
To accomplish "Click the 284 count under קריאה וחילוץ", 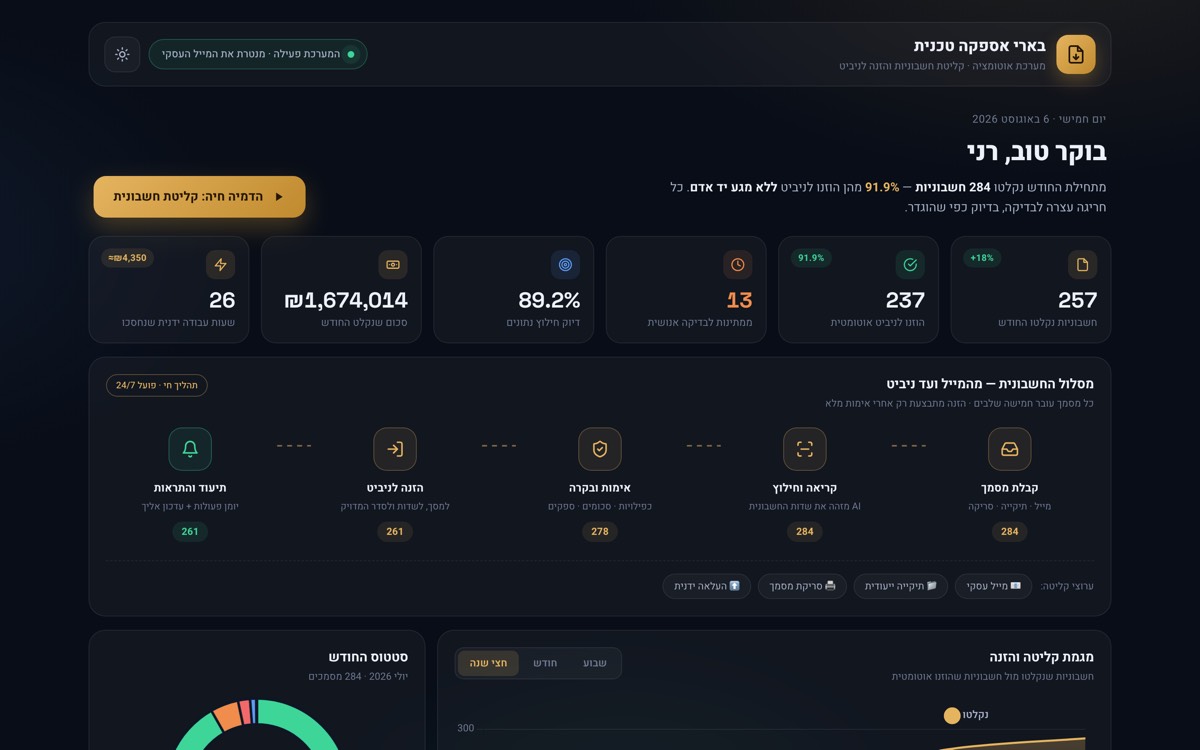I will coord(805,532).
